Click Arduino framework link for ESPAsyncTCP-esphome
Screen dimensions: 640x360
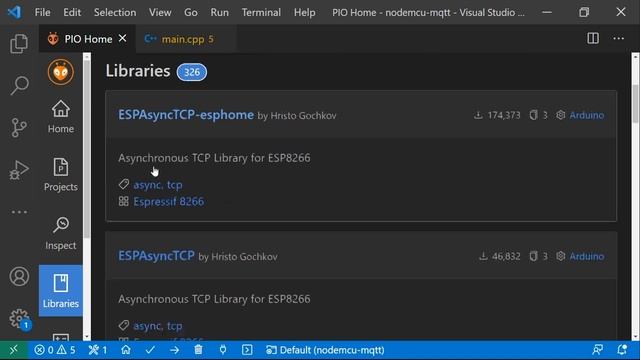pyautogui.click(x=587, y=115)
